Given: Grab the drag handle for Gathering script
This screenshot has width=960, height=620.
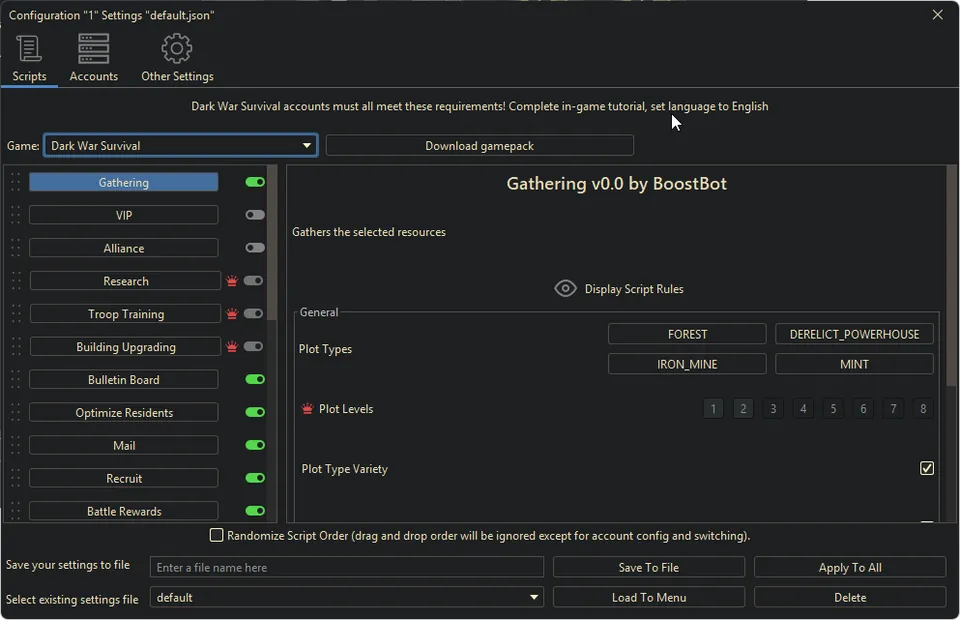Looking at the screenshot, I should point(15,182).
